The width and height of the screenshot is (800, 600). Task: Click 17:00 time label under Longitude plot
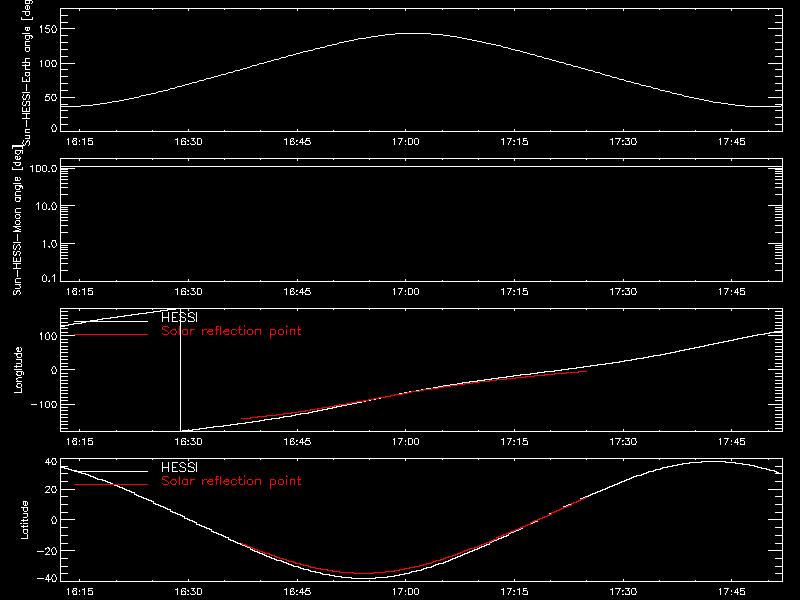tap(406, 442)
